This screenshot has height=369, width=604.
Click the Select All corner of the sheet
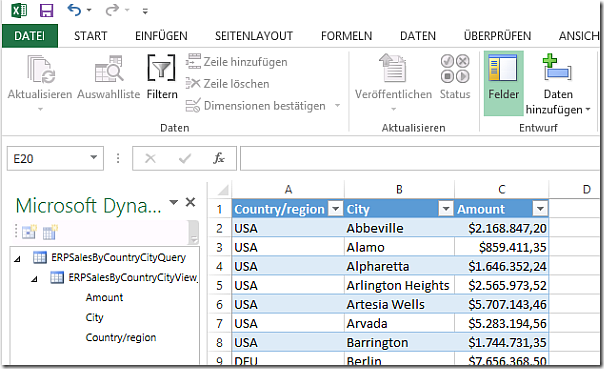click(220, 190)
